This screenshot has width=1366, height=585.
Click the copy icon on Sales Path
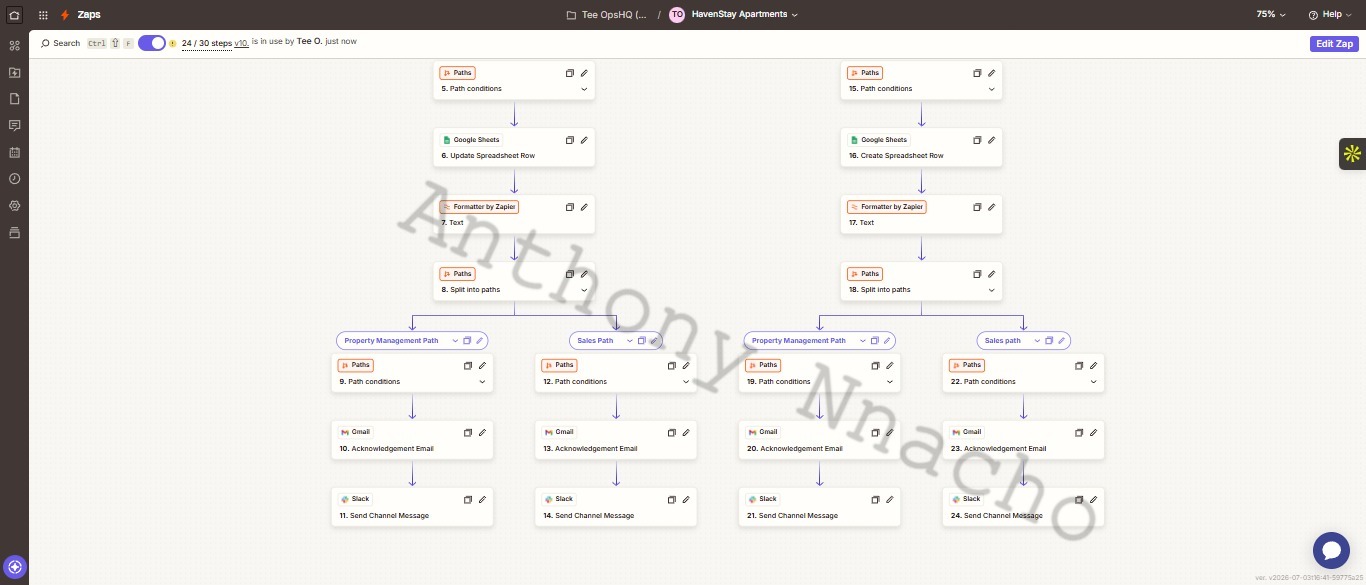[642, 341]
